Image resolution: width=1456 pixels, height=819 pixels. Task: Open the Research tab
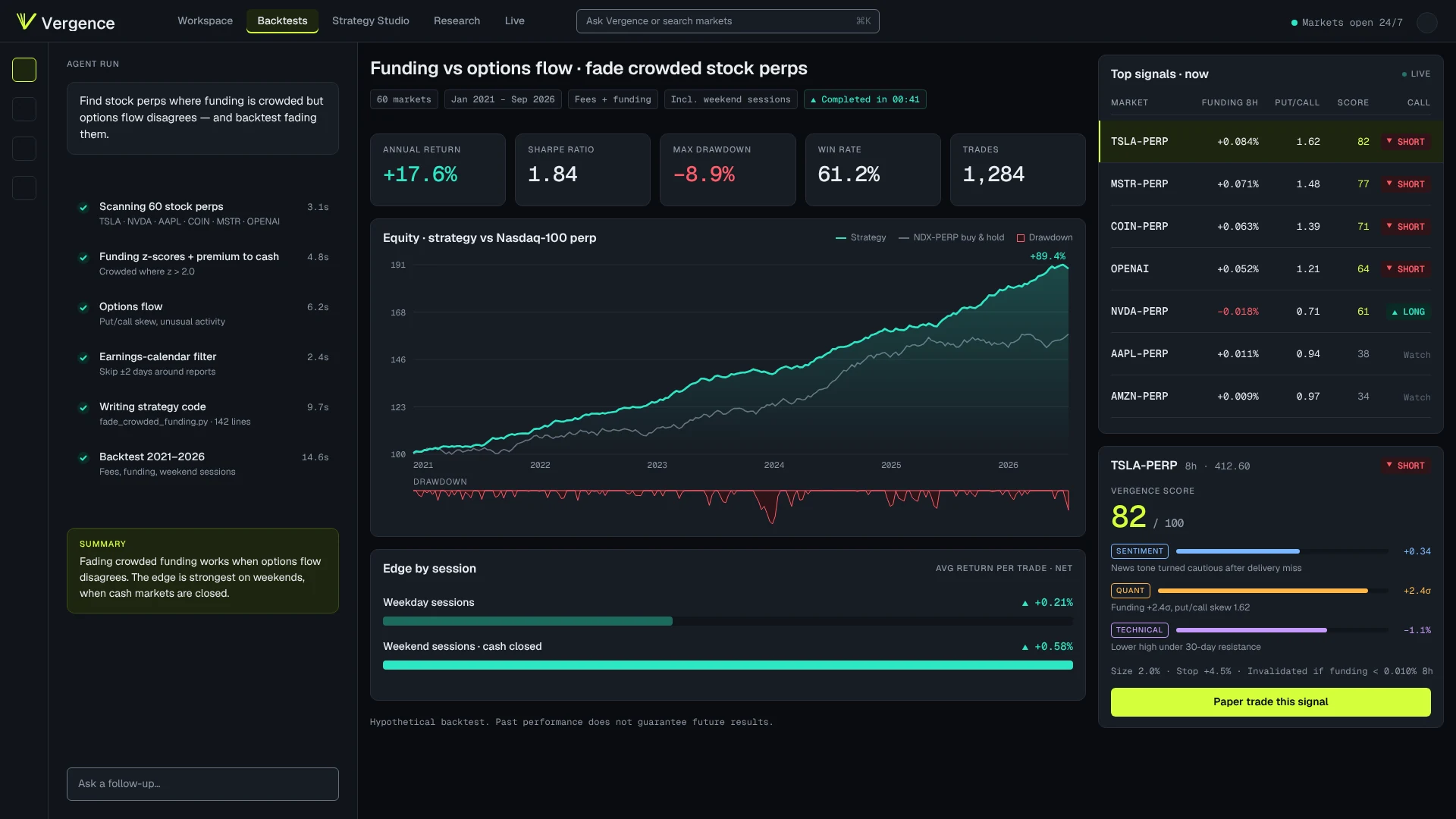click(457, 21)
